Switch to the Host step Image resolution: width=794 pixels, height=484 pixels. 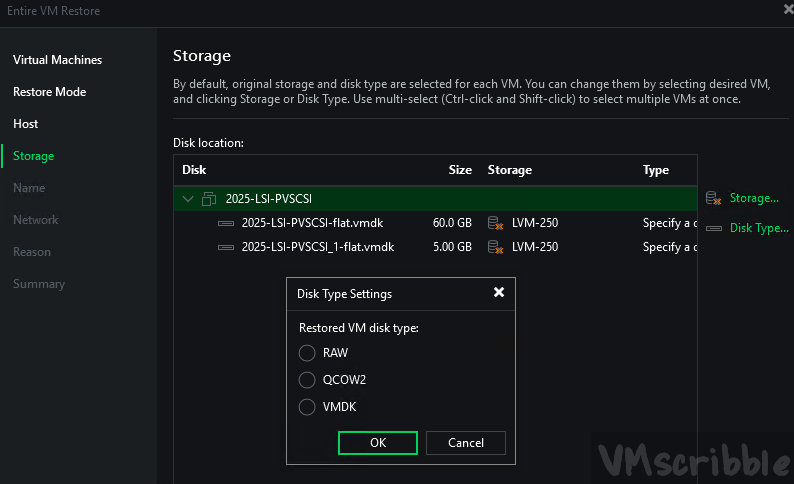pos(26,124)
